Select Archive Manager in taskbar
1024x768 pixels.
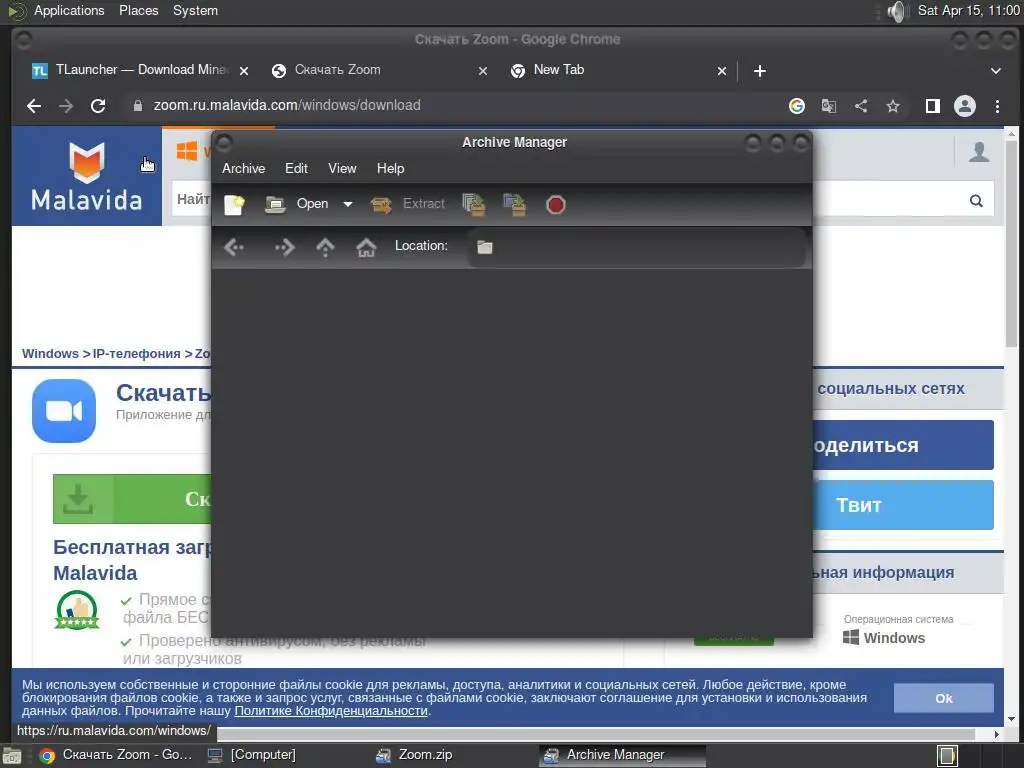click(622, 755)
